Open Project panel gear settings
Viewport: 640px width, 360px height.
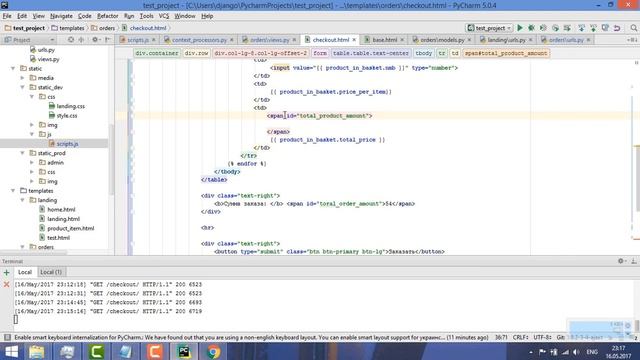[x=95, y=40]
